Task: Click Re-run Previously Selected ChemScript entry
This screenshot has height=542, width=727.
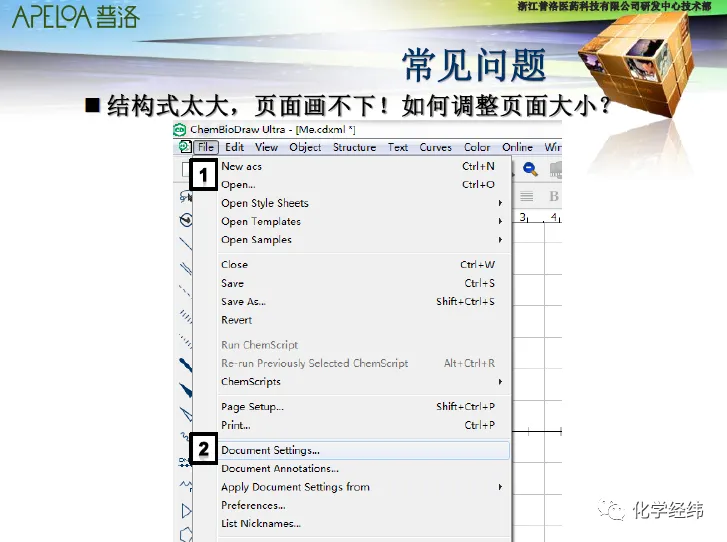Action: (x=364, y=363)
